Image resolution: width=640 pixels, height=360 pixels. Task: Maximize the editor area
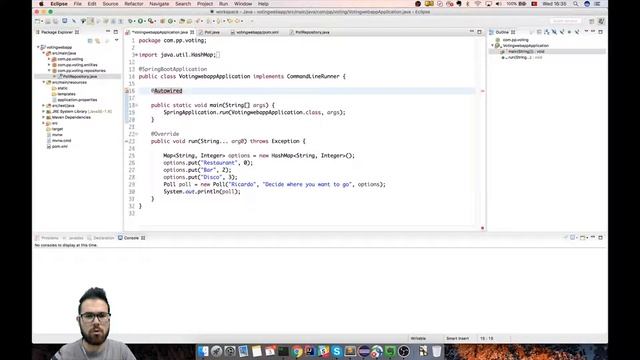tap(479, 31)
